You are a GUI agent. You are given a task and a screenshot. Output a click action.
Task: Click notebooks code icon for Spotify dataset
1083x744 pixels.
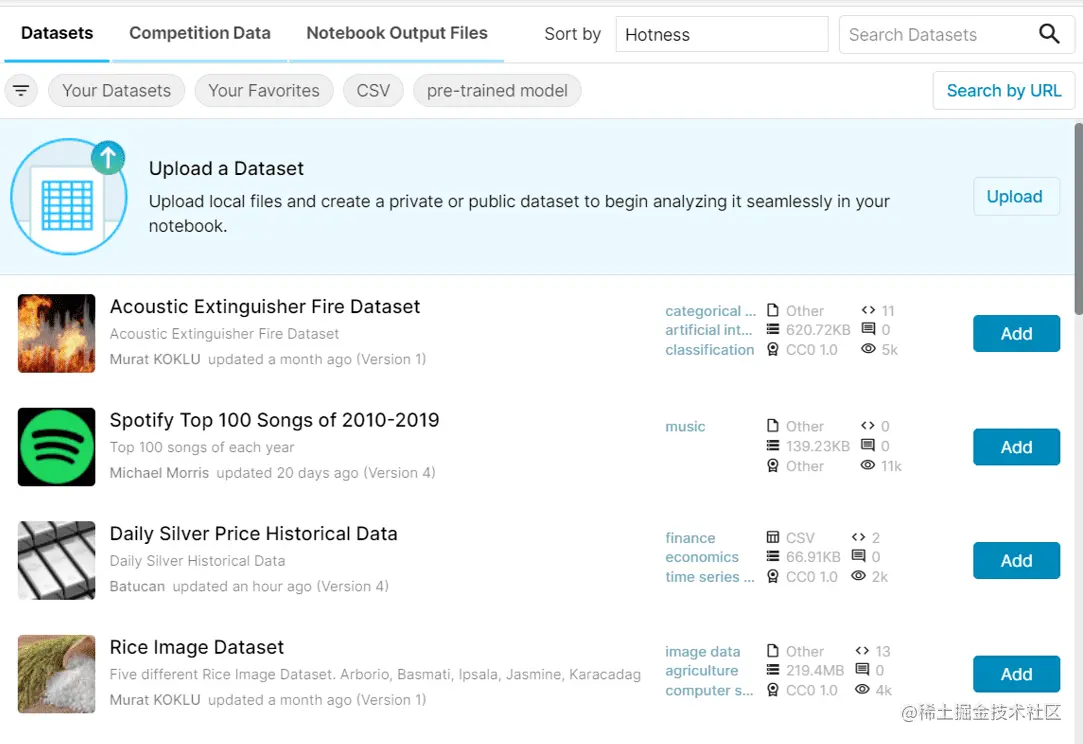point(868,426)
